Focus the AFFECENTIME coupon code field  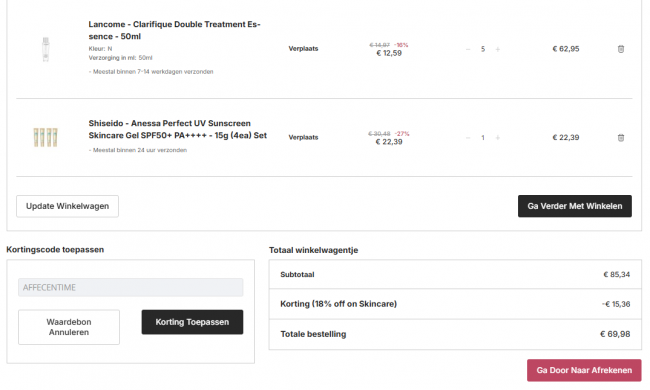point(131,287)
